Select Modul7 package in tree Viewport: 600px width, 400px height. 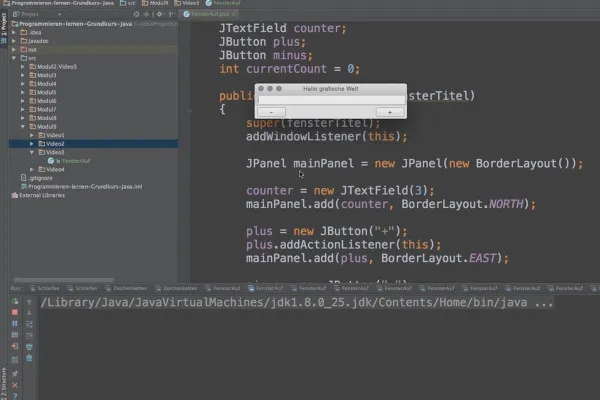(x=43, y=109)
